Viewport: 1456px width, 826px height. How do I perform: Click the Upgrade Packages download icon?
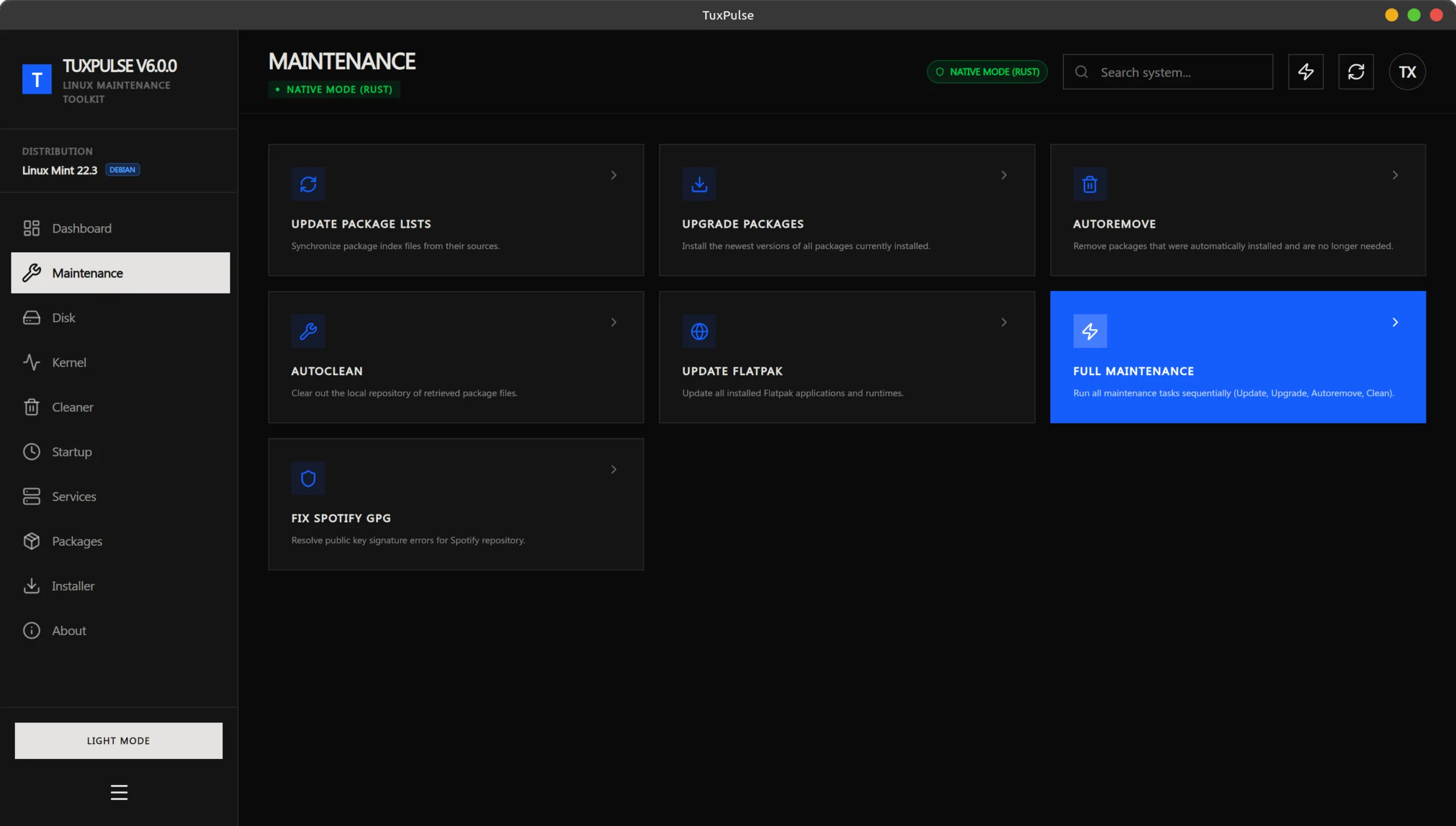click(x=699, y=184)
